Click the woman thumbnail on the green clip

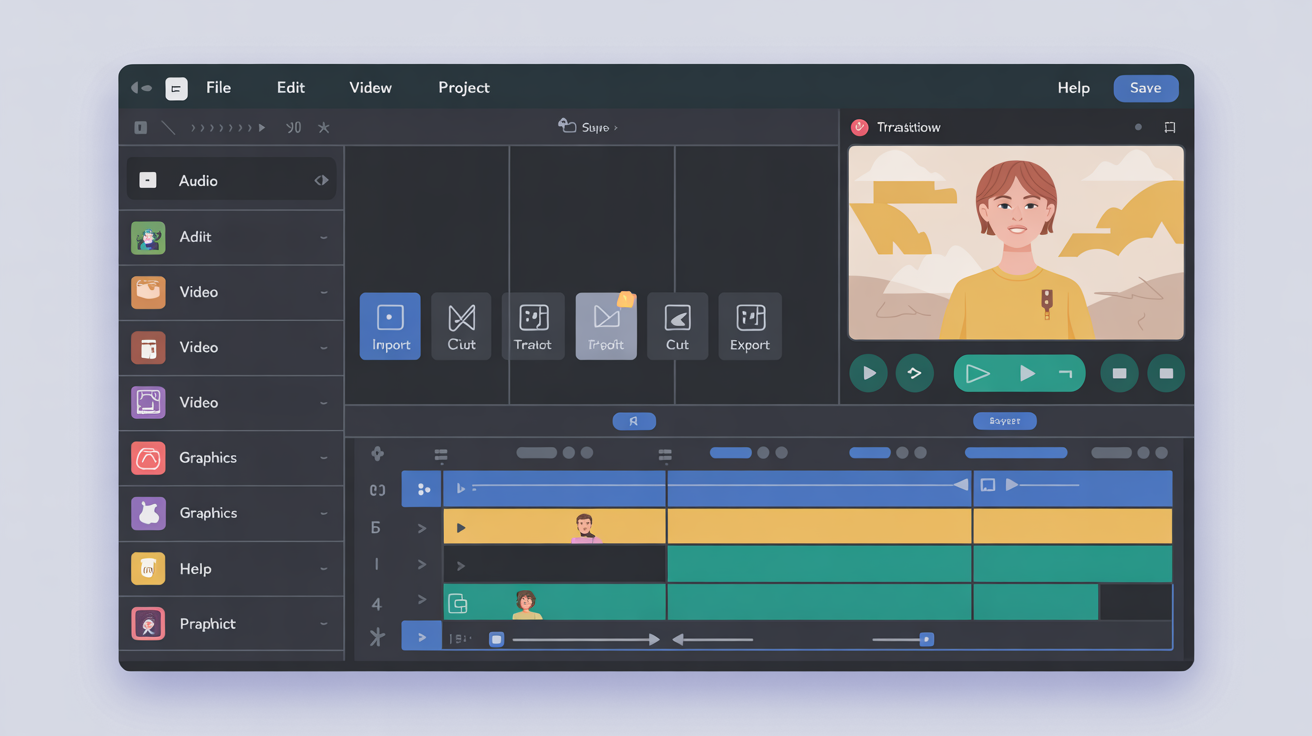point(526,604)
